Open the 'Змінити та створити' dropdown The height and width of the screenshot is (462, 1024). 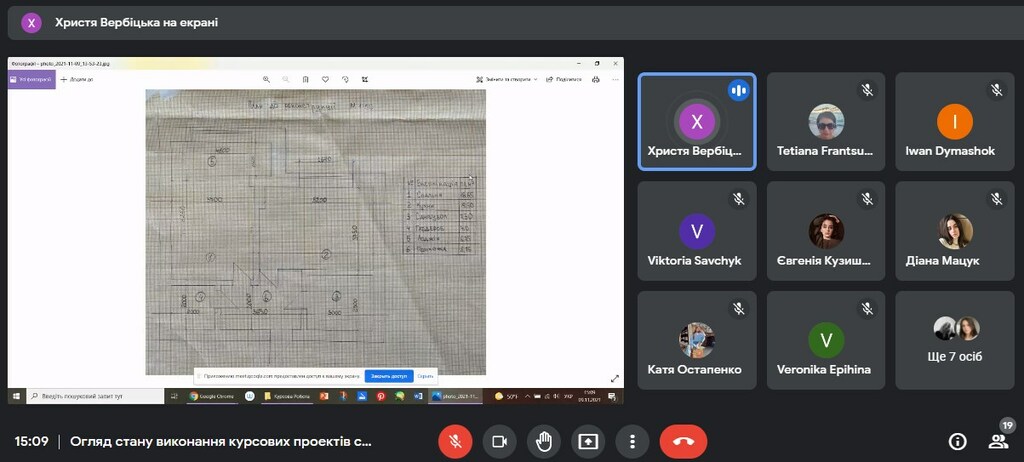click(508, 79)
